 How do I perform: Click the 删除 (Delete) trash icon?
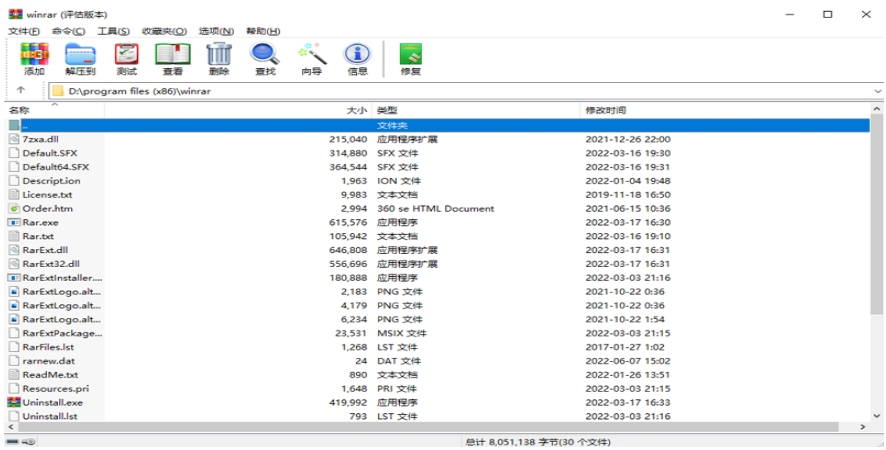219,58
